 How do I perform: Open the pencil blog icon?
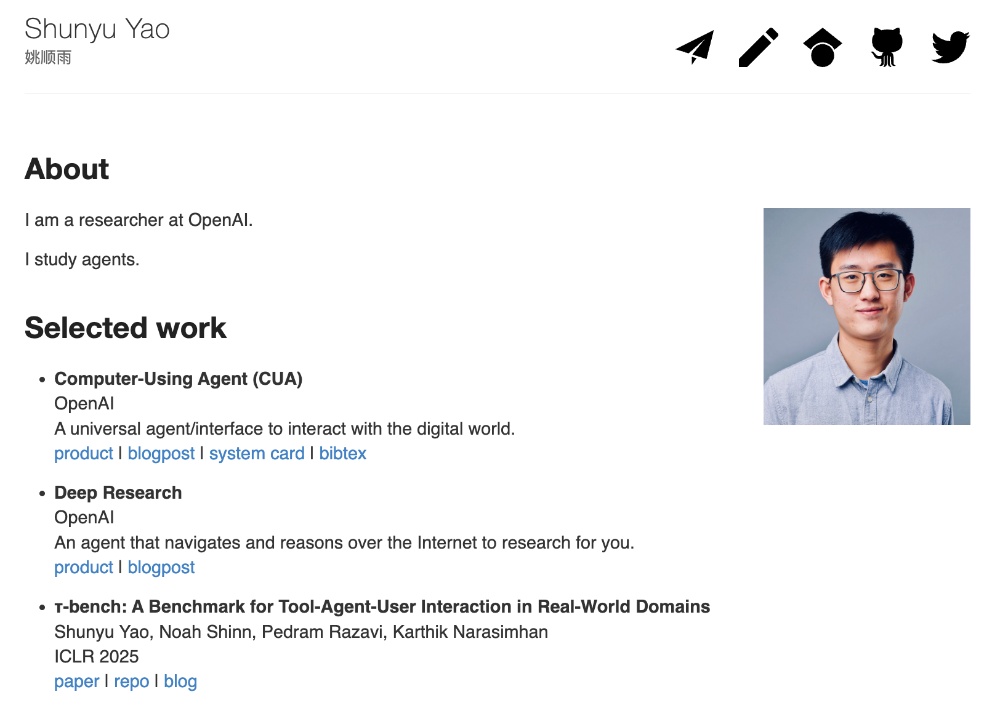(x=758, y=47)
